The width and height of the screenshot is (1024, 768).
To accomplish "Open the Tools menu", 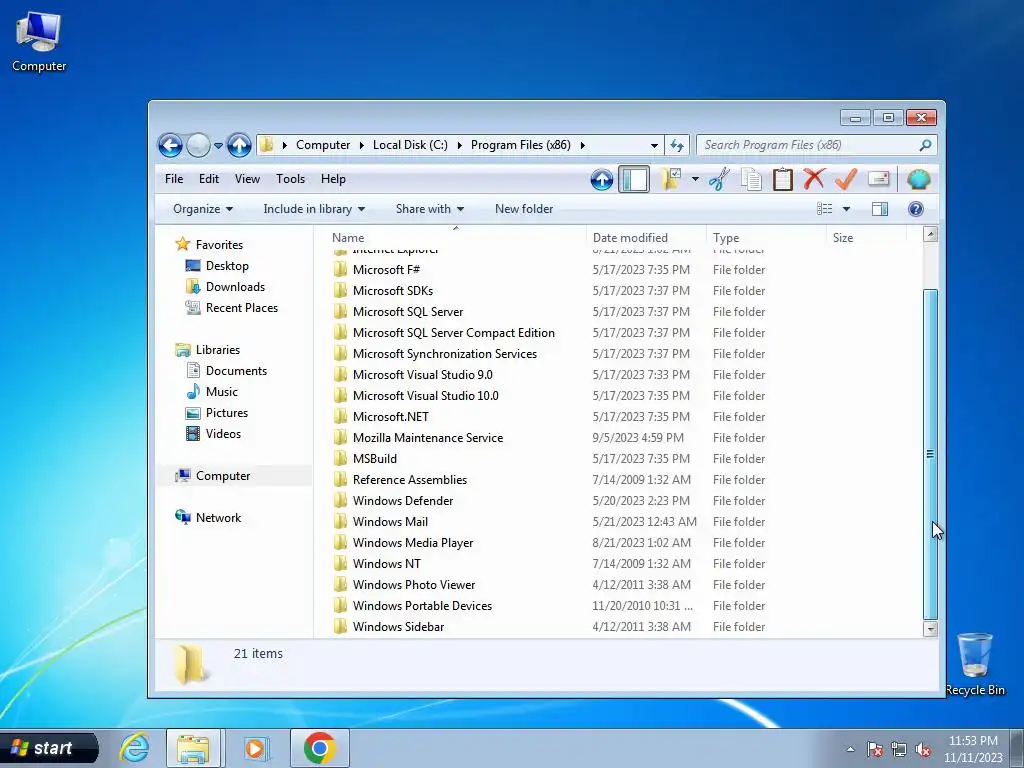I will (x=290, y=179).
